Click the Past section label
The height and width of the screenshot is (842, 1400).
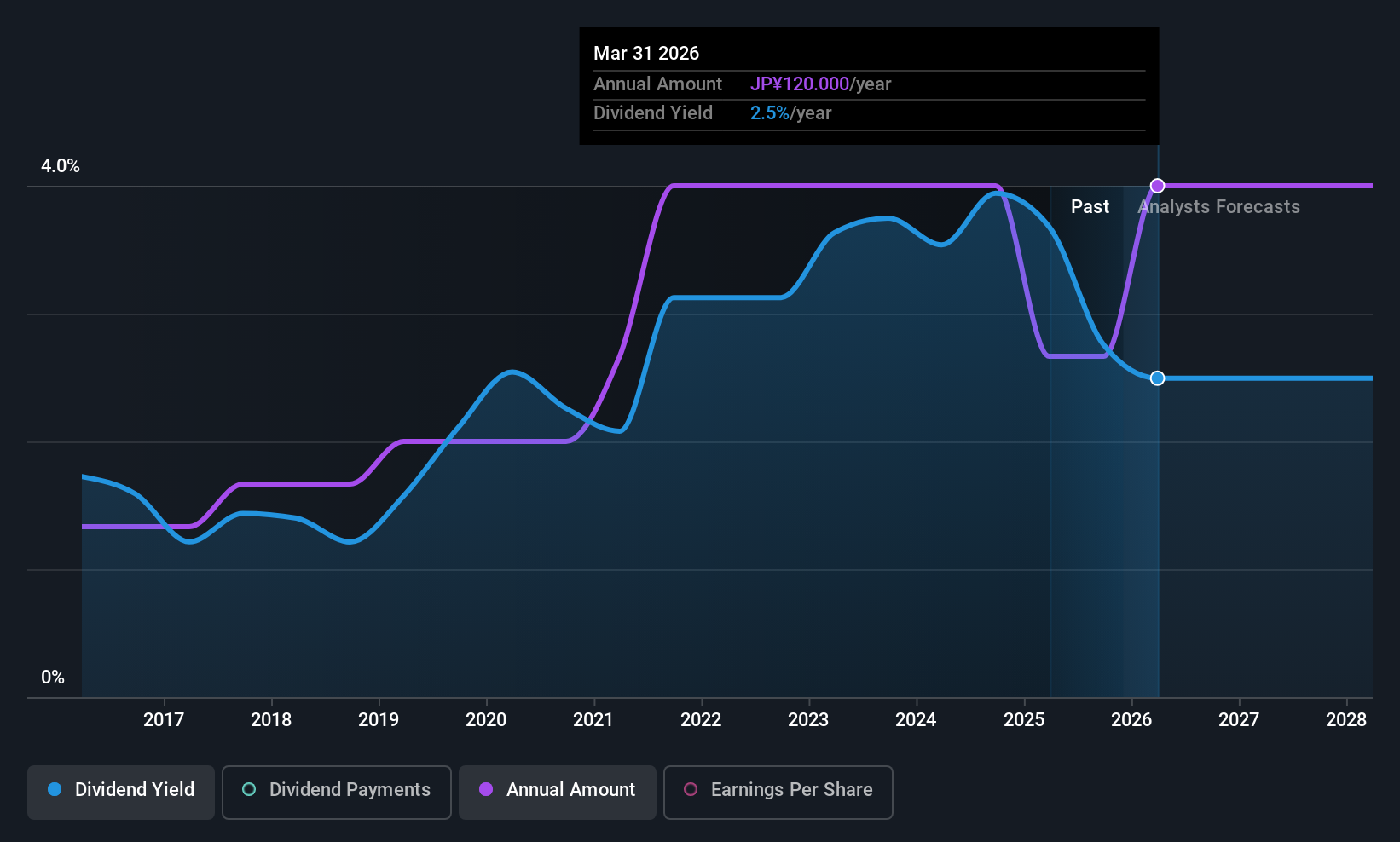[1090, 207]
